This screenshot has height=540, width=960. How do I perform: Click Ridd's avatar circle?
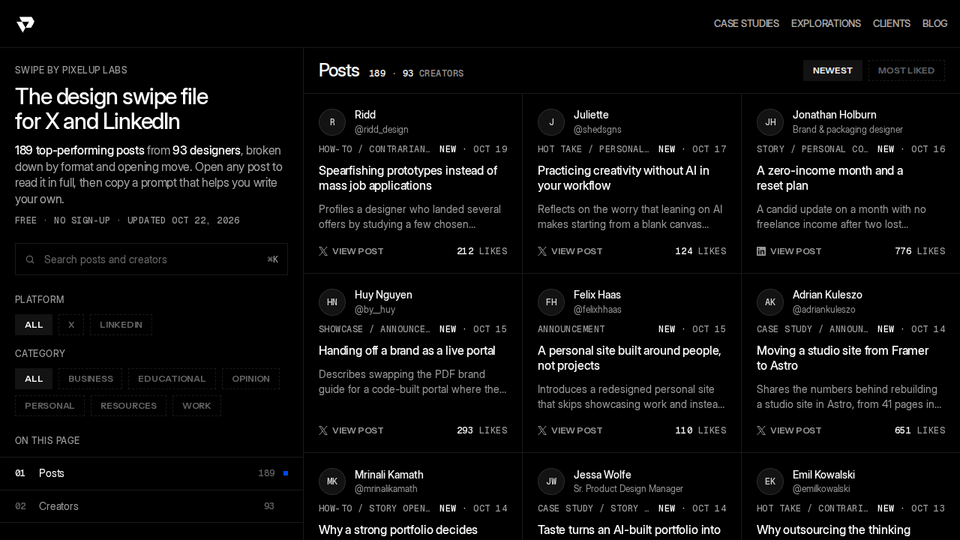pyautogui.click(x=332, y=122)
